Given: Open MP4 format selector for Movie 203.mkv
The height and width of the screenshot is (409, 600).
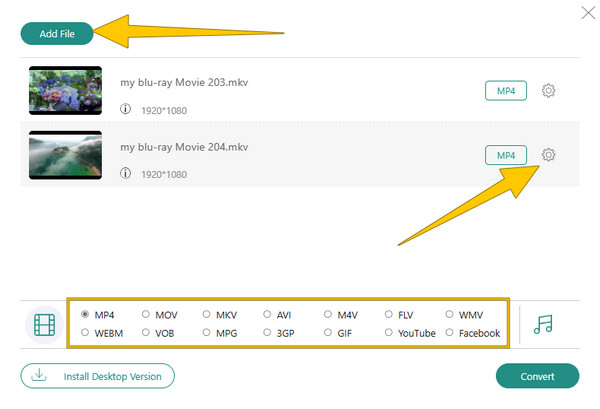Looking at the screenshot, I should click(506, 91).
